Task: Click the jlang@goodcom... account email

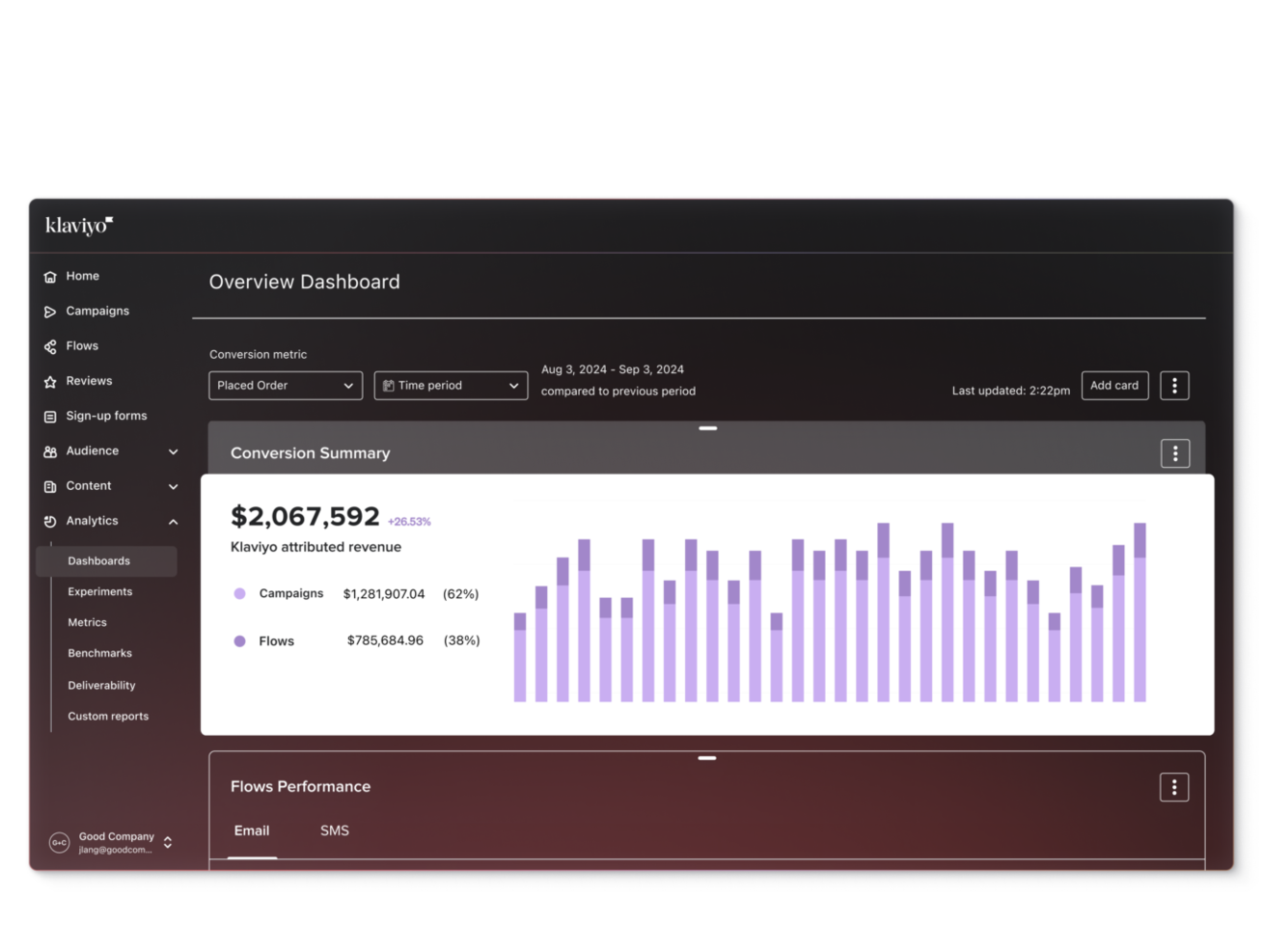Action: pos(116,850)
